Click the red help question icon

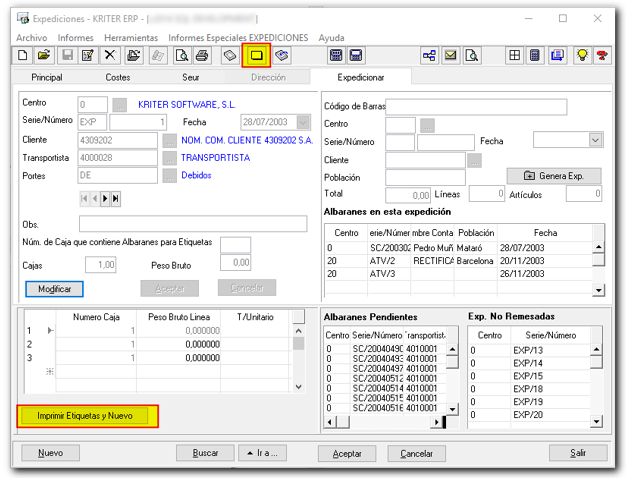(602, 56)
